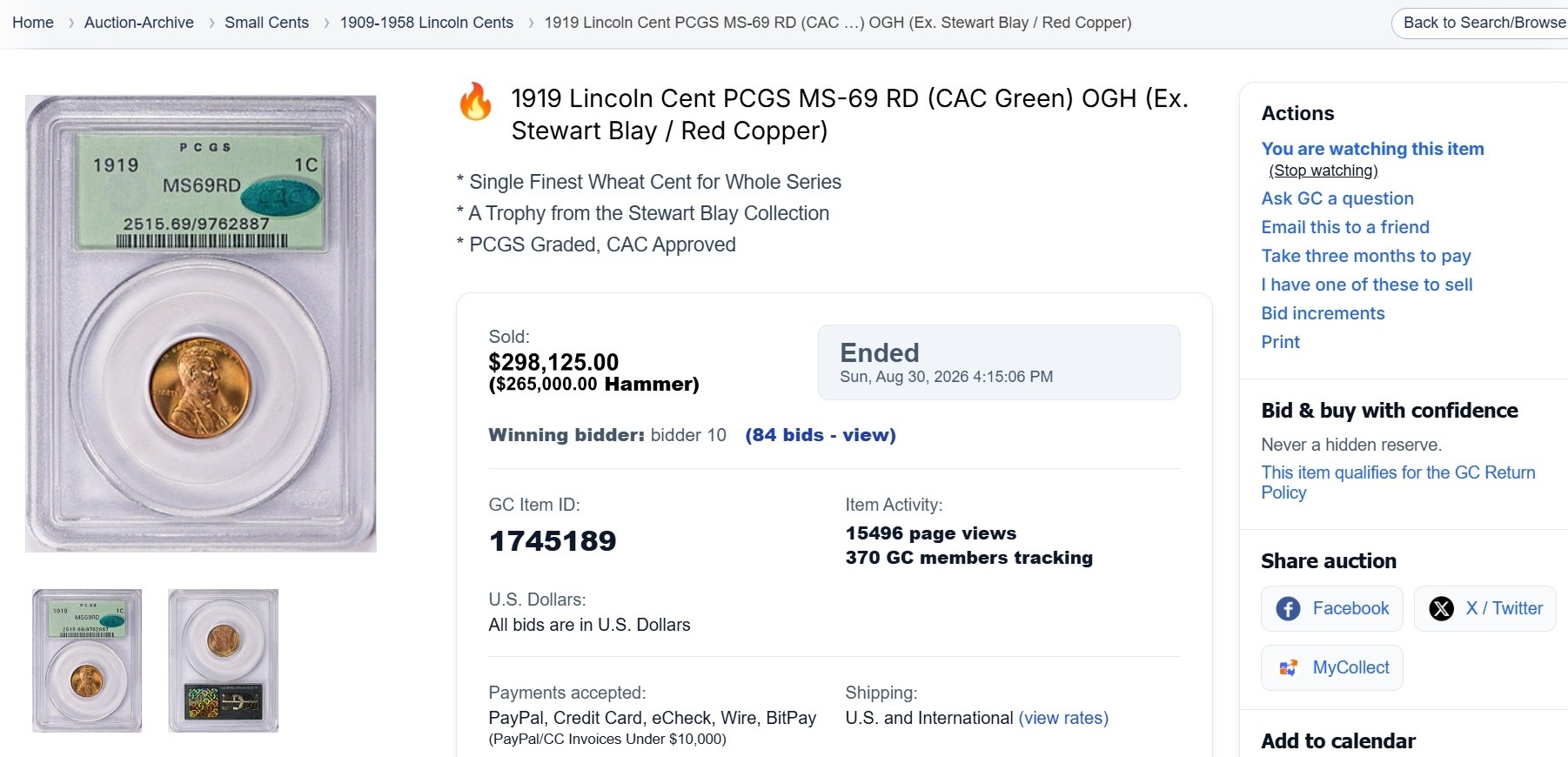The width and height of the screenshot is (1568, 757).
Task: View the 84 bids history
Action: pos(821,435)
